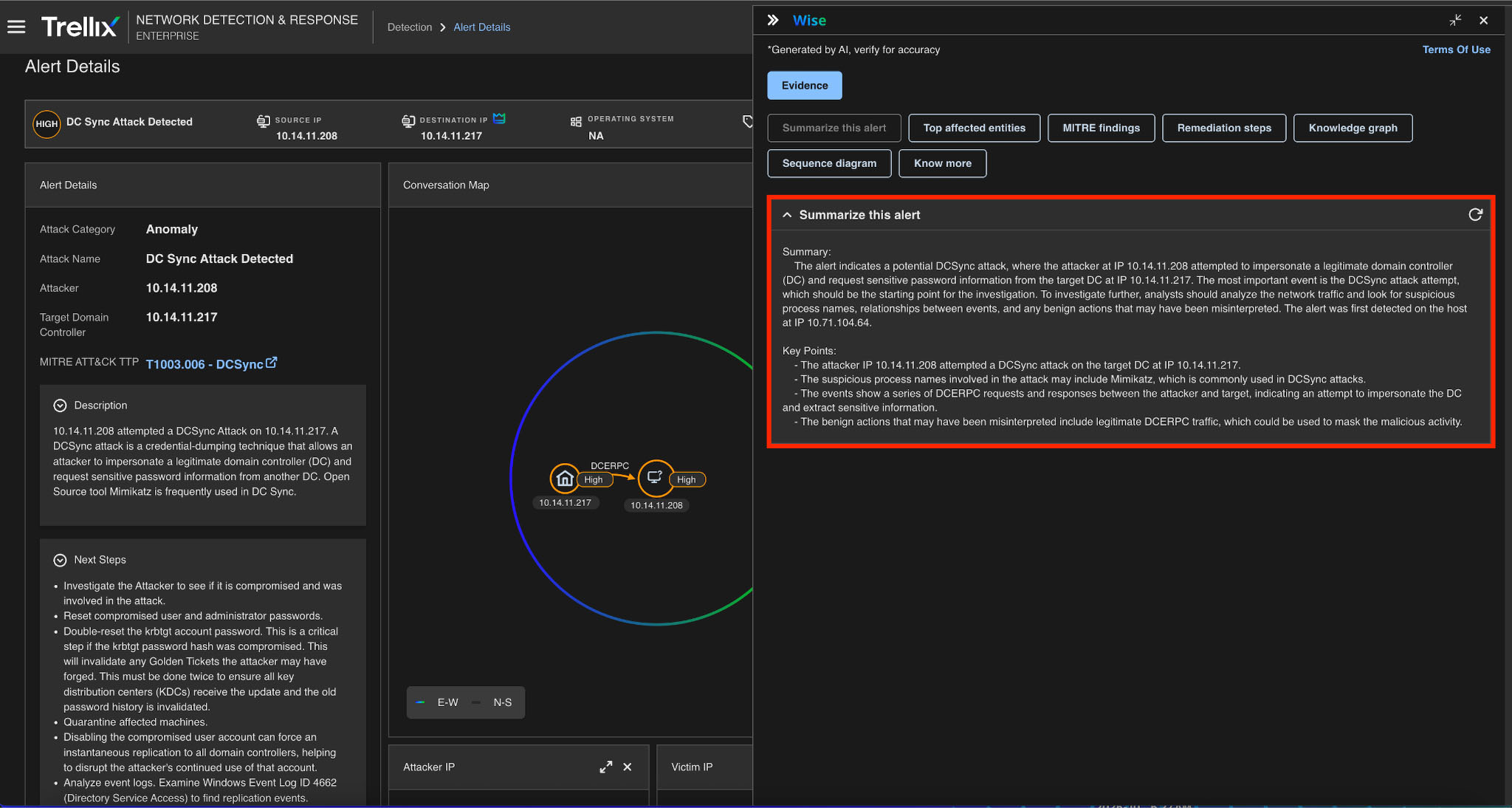Click the crown icon beside Destination IP

click(x=499, y=118)
